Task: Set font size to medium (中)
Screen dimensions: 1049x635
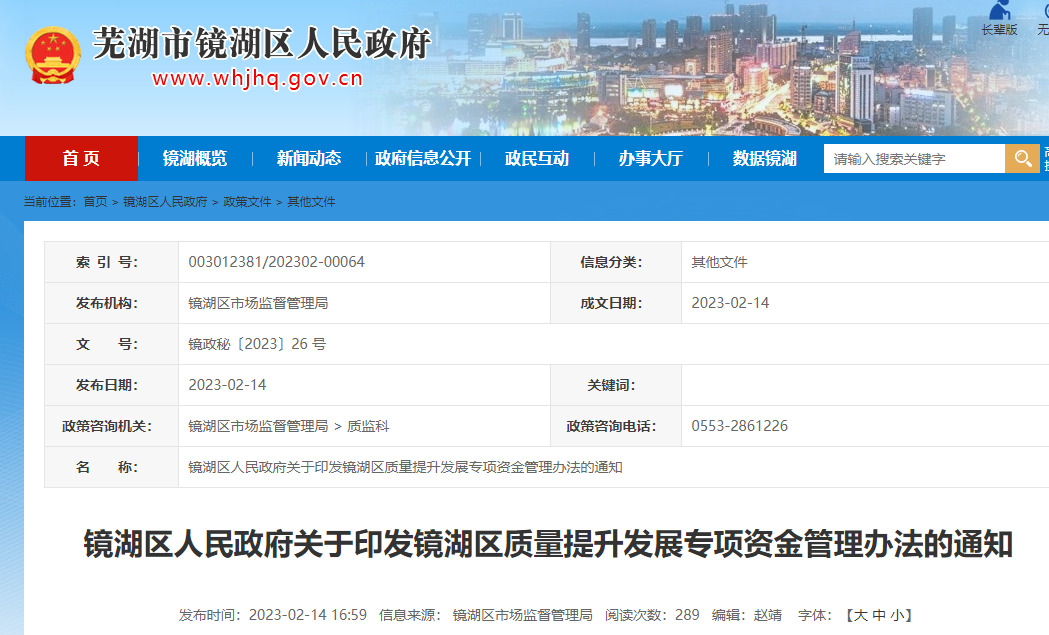Action: tap(879, 615)
